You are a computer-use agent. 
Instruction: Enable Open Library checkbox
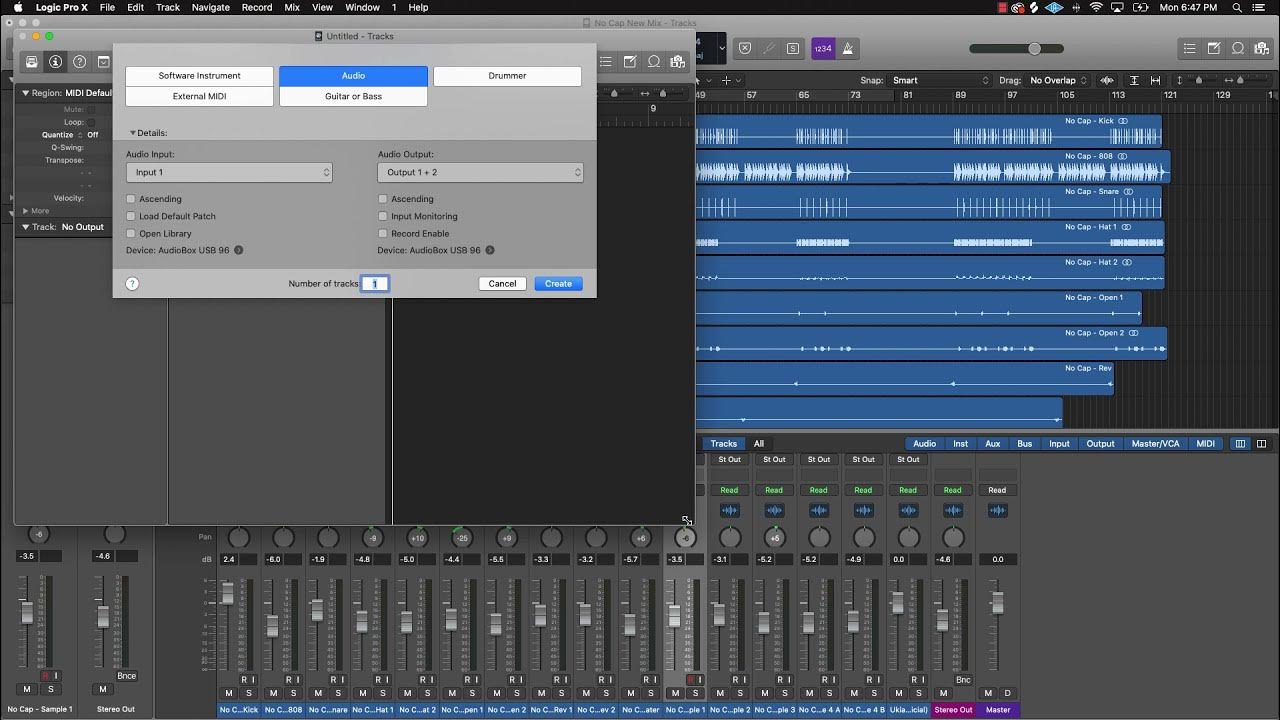[x=130, y=234]
